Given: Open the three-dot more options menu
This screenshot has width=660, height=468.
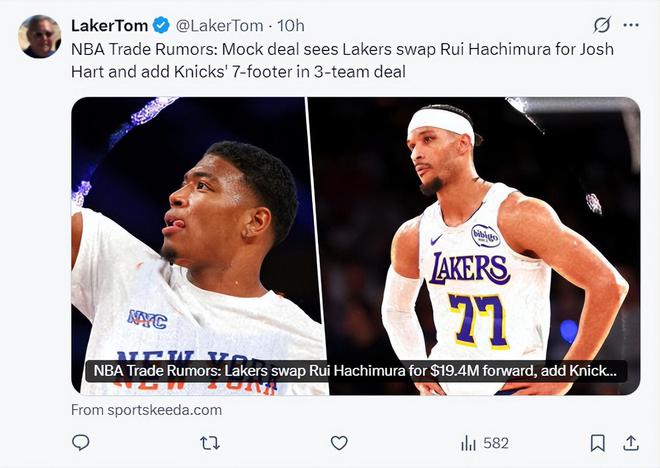Looking at the screenshot, I should [x=630, y=25].
